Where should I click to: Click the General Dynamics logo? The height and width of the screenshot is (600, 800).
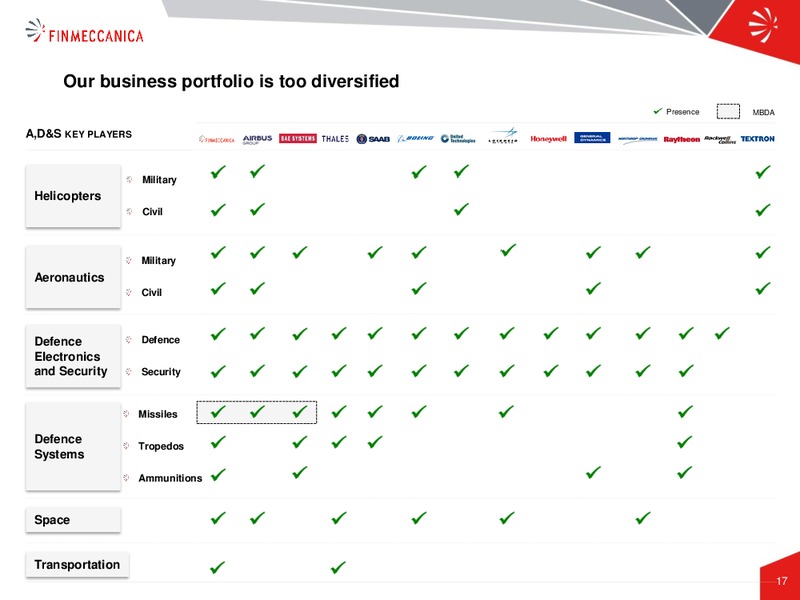pos(592,138)
